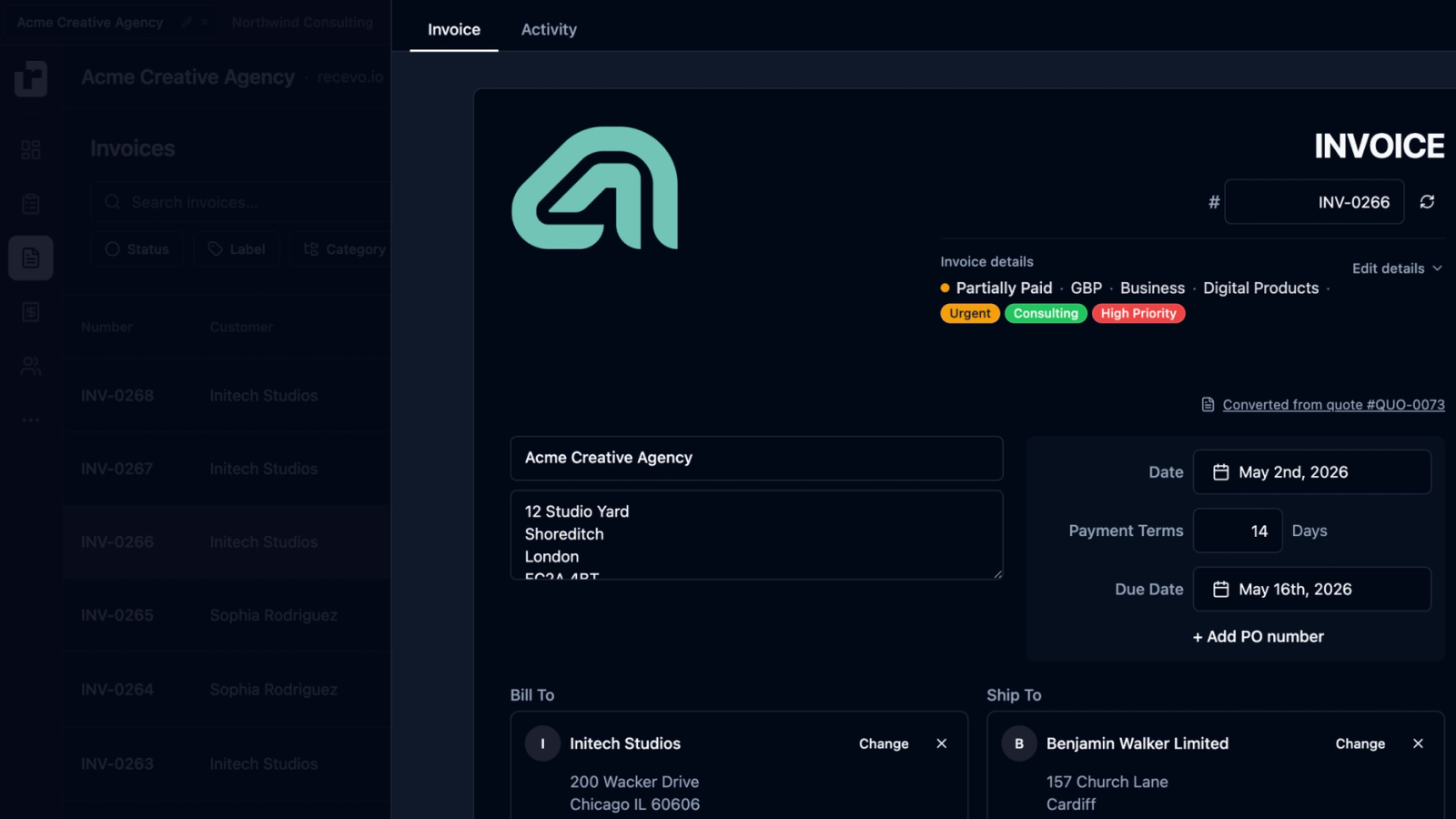Click the GBP currency detail

coord(1087,288)
